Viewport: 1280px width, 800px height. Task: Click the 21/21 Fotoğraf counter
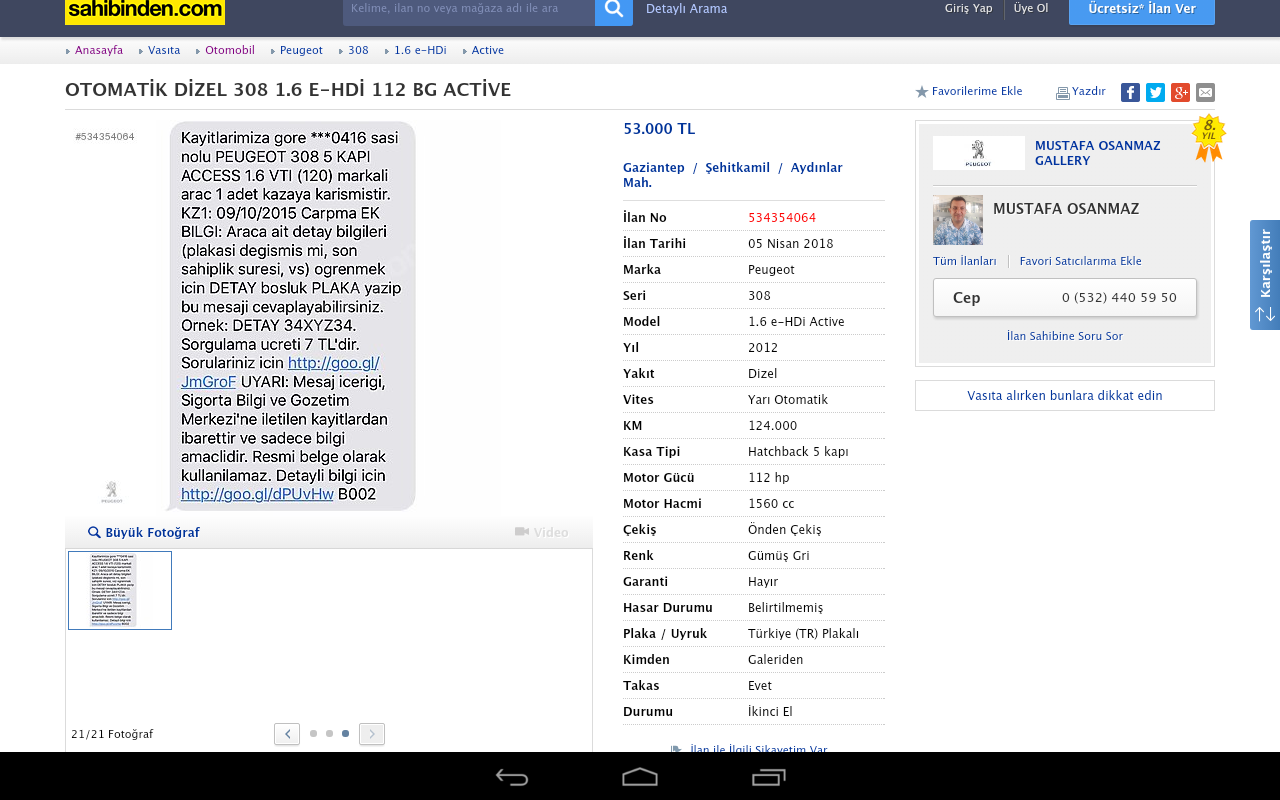[112, 734]
